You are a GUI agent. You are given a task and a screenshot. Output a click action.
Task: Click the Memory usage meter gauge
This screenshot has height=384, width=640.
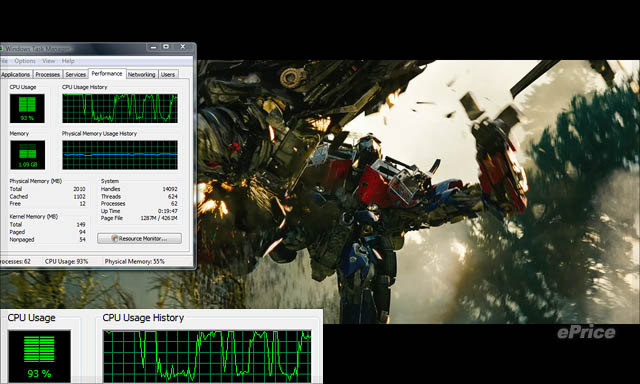(x=27, y=155)
